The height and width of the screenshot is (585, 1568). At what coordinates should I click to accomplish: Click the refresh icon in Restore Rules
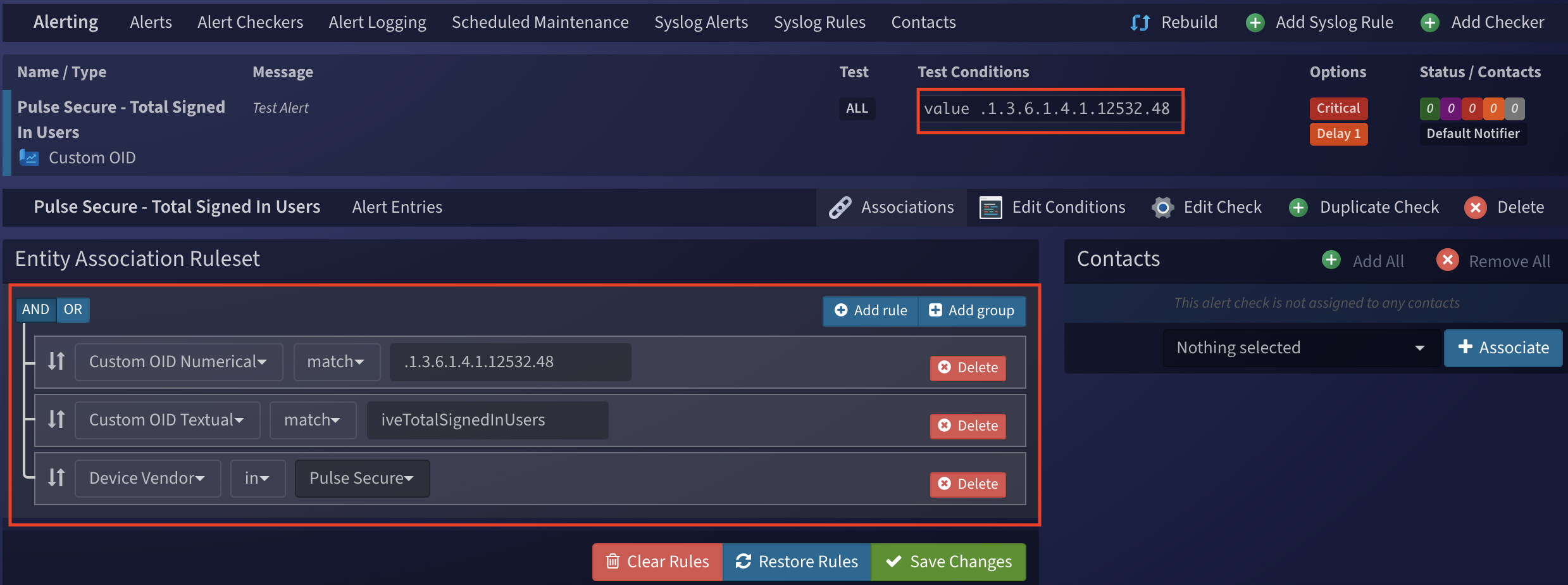(744, 562)
